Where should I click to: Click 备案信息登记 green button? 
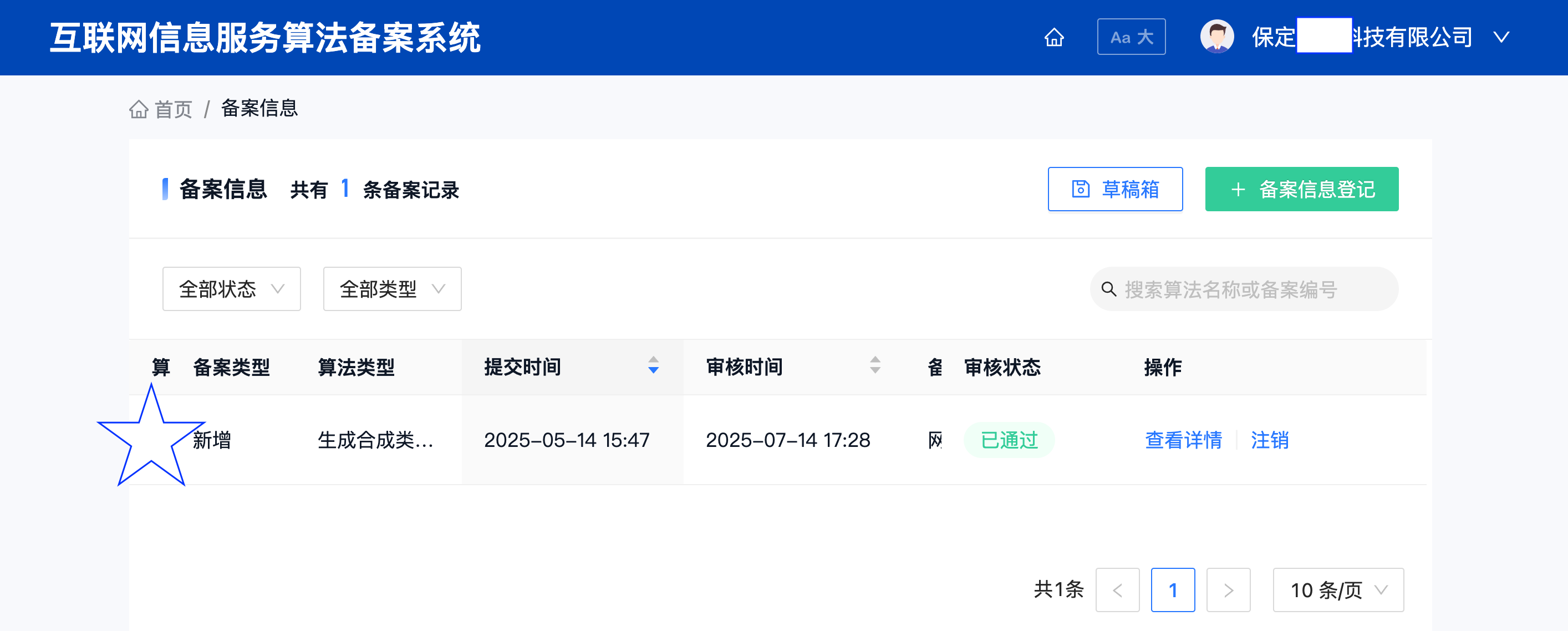coord(1301,189)
